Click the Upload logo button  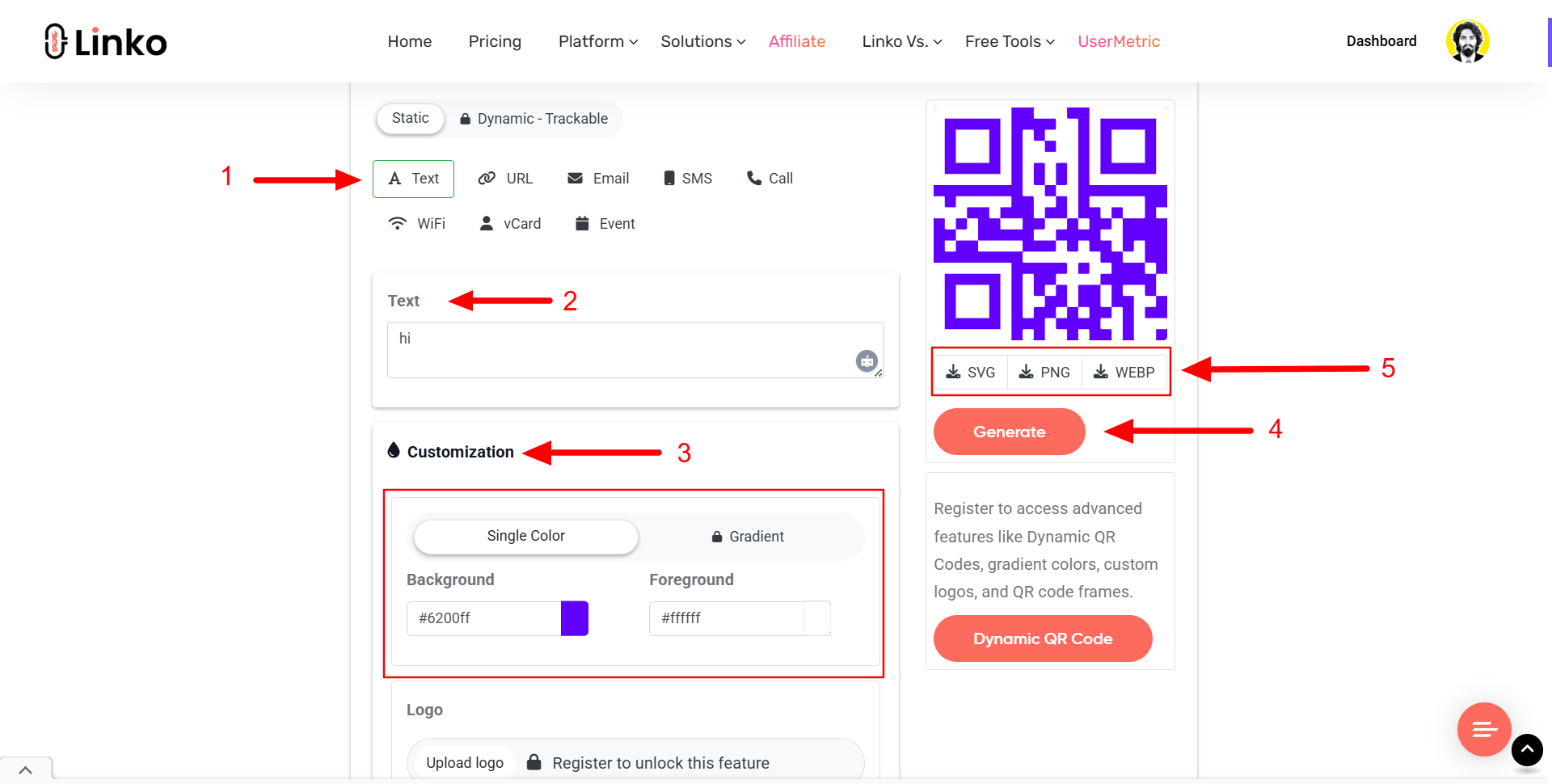(x=465, y=763)
